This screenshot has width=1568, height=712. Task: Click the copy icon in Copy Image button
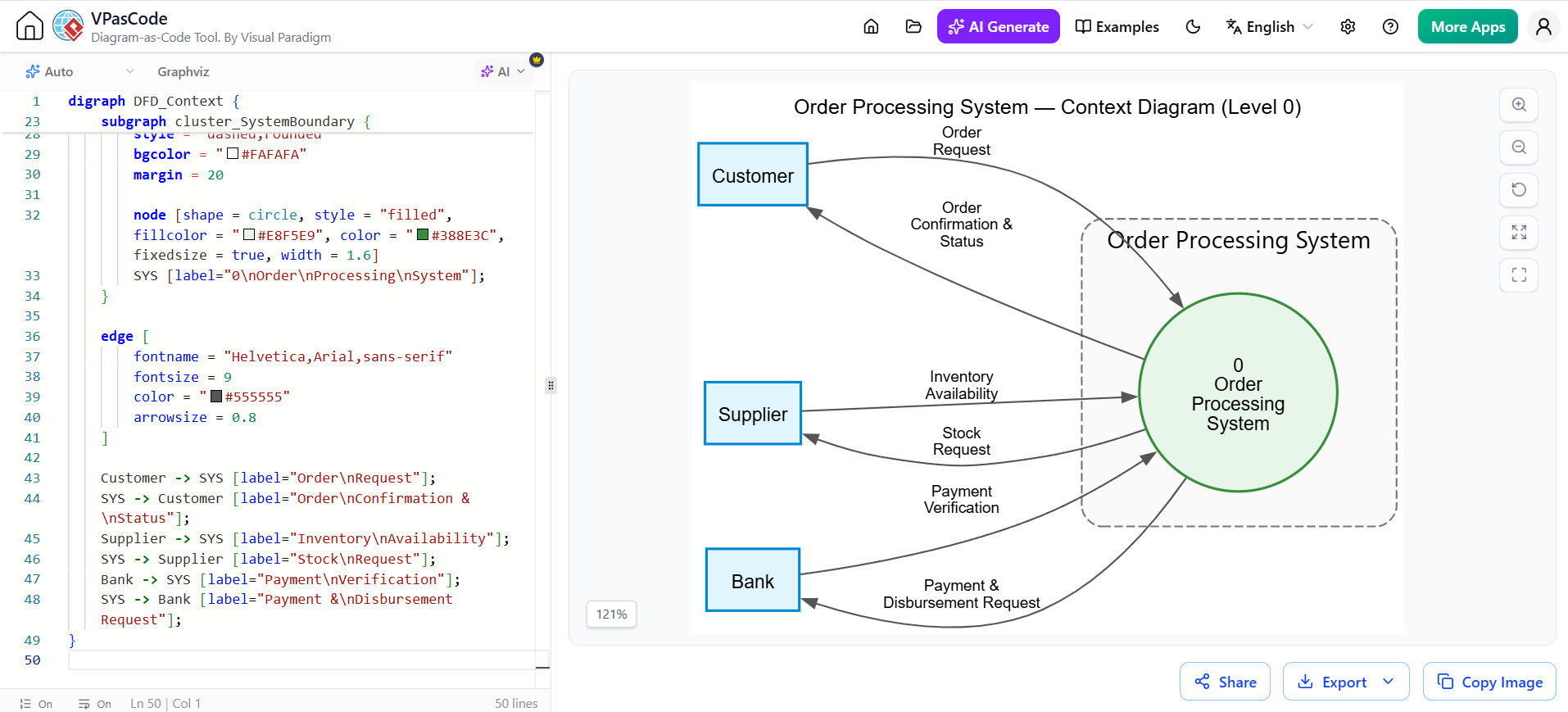(x=1445, y=682)
